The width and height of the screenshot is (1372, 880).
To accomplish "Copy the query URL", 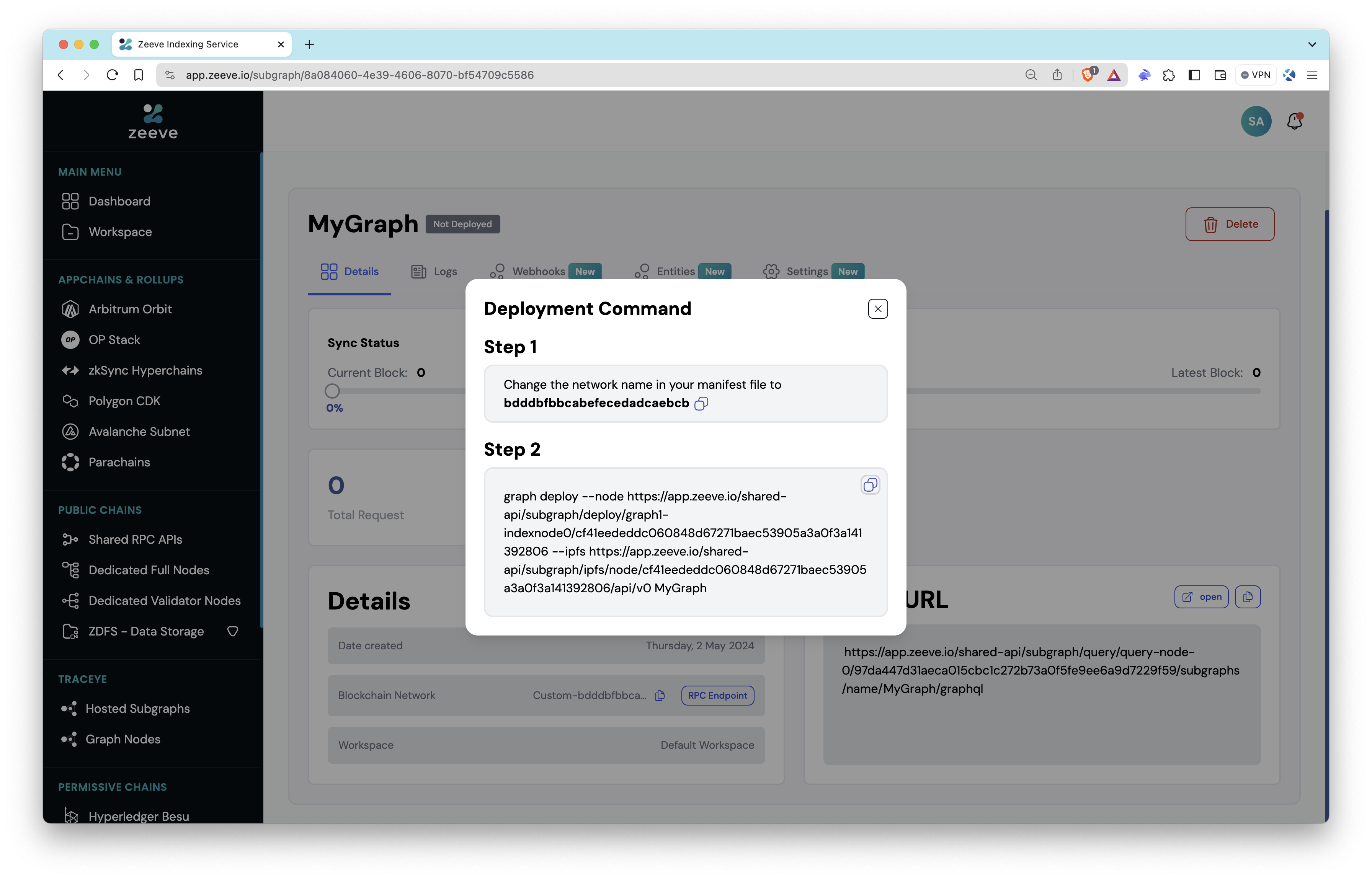I will (1247, 596).
